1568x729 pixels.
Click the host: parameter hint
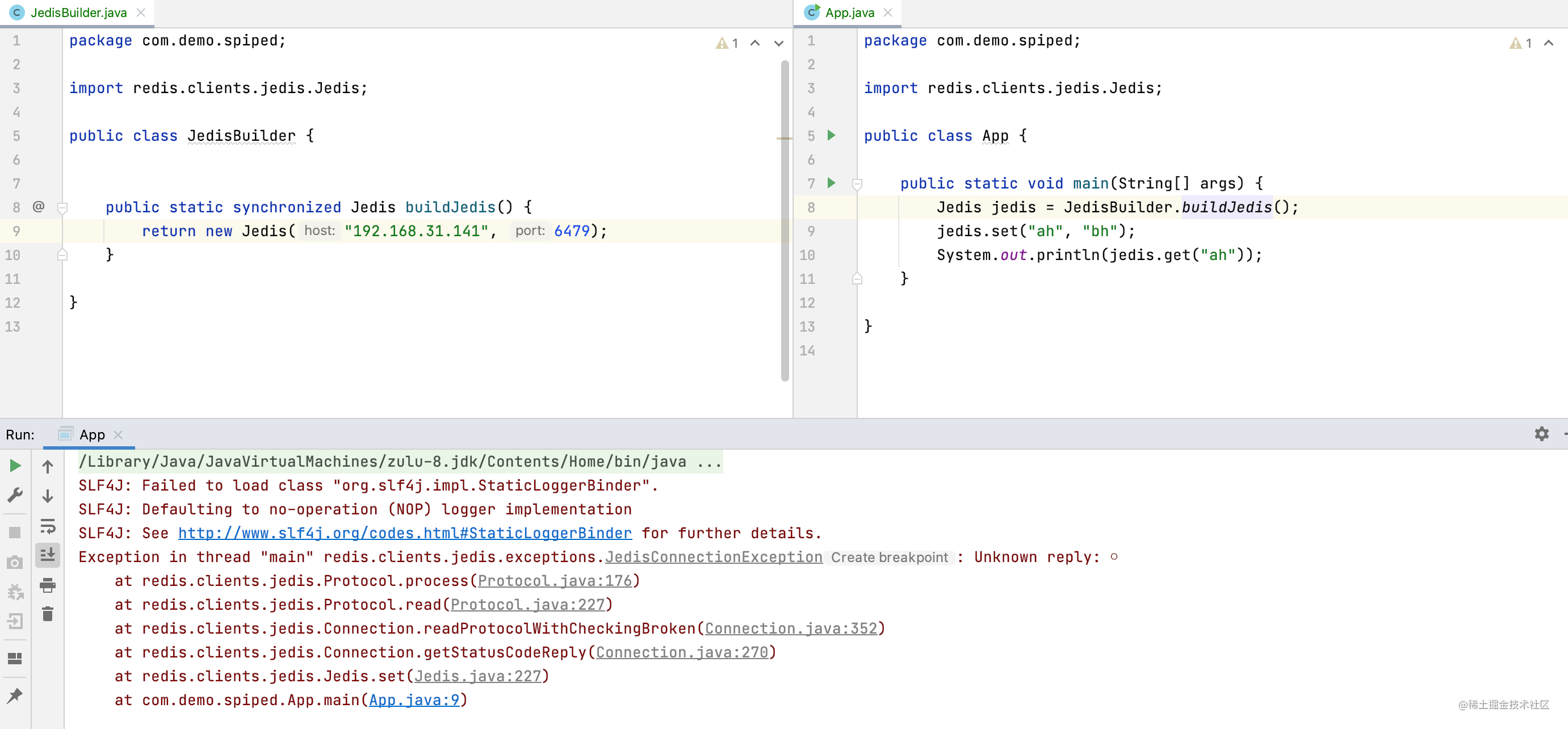click(320, 231)
